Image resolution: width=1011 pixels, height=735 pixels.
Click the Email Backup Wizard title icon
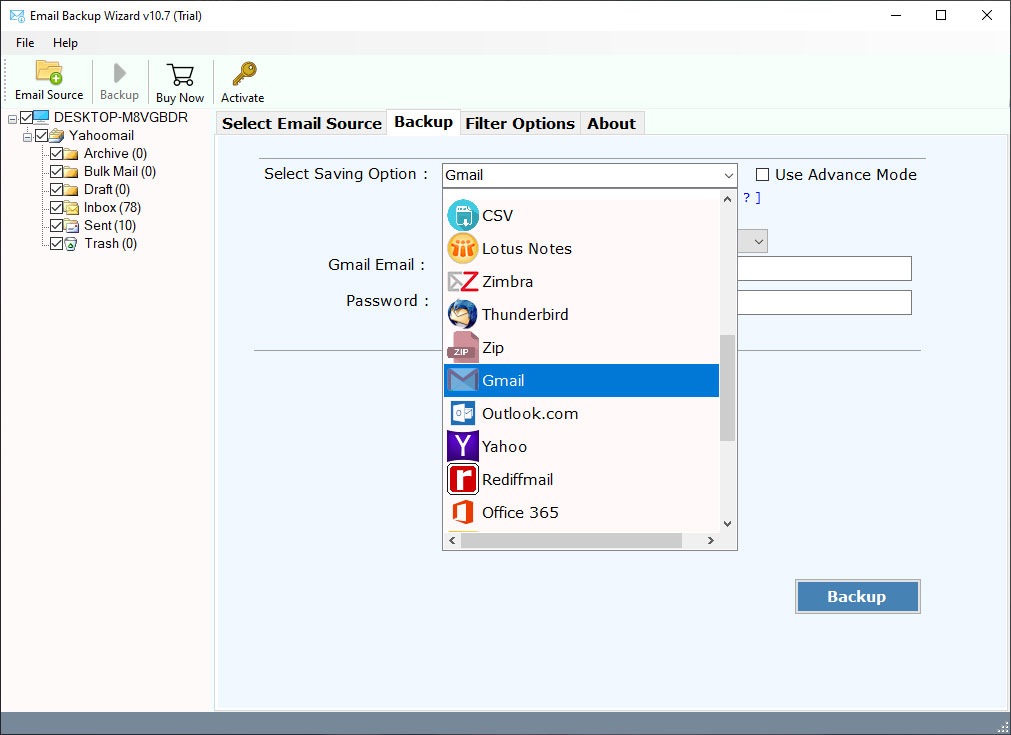point(17,15)
